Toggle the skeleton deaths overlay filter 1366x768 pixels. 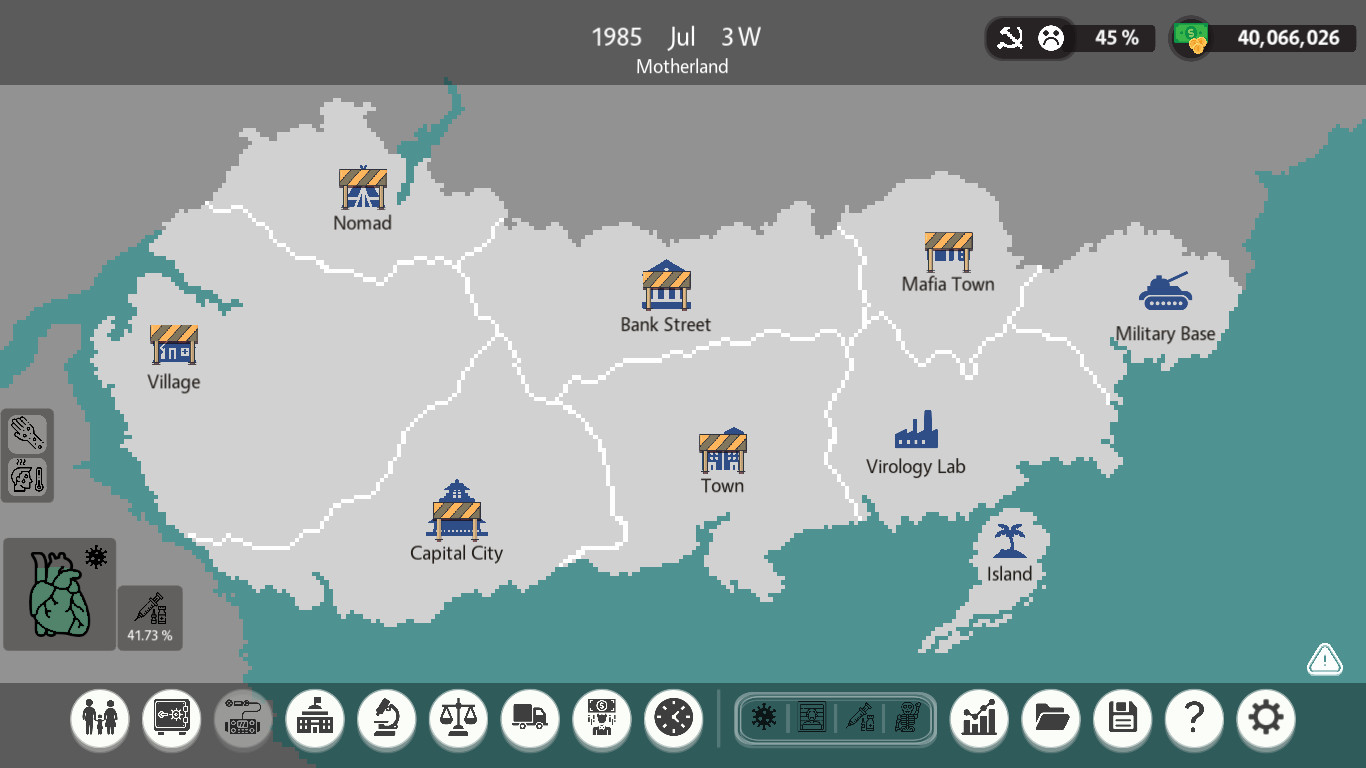(908, 718)
